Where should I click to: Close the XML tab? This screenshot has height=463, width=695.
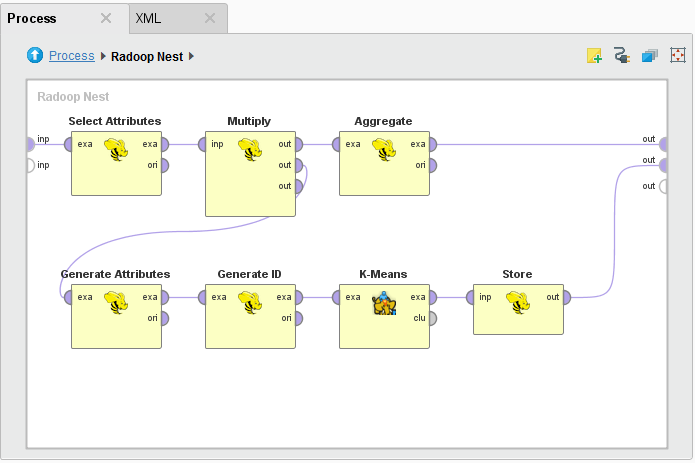(x=209, y=18)
